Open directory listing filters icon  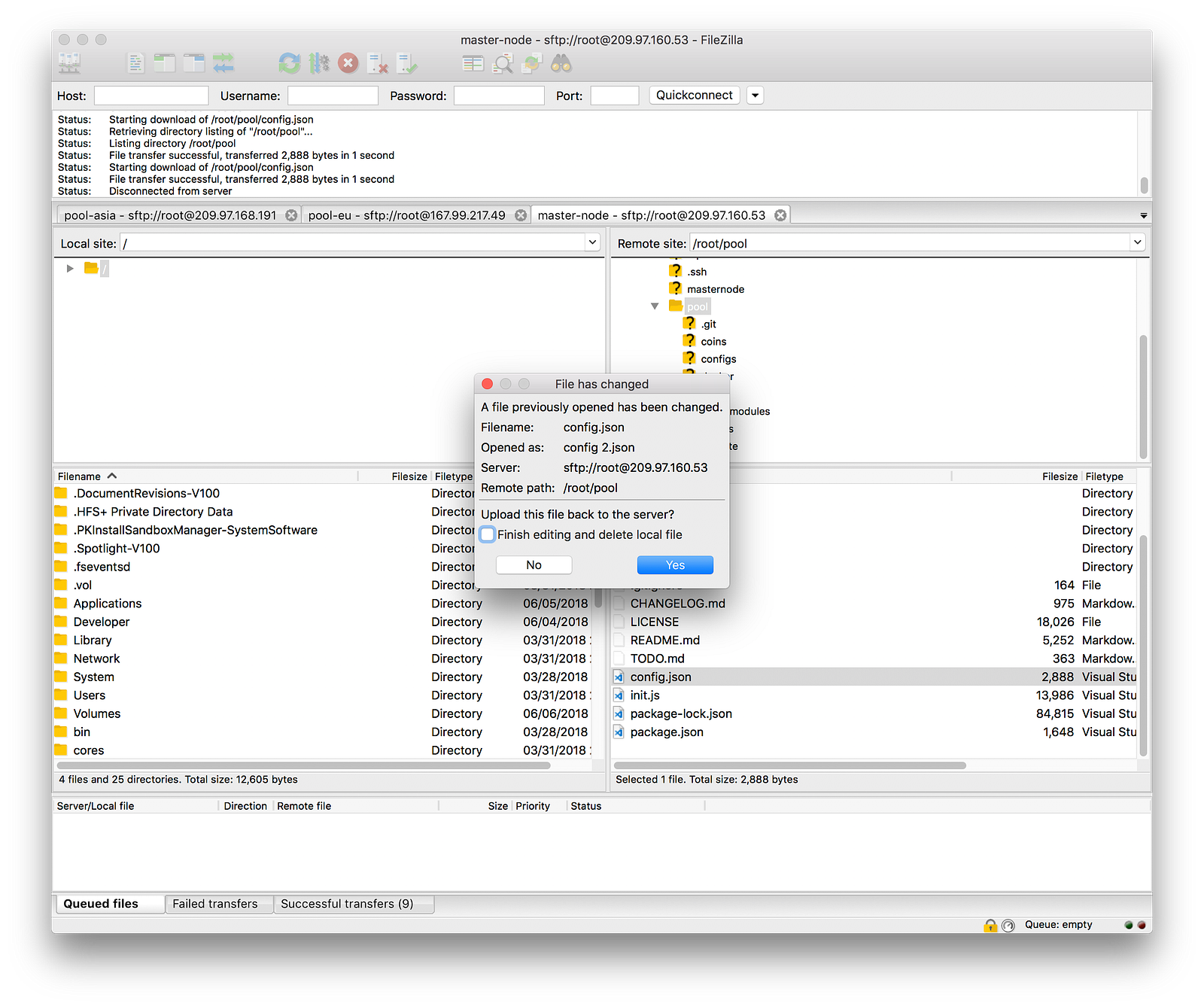coord(473,63)
